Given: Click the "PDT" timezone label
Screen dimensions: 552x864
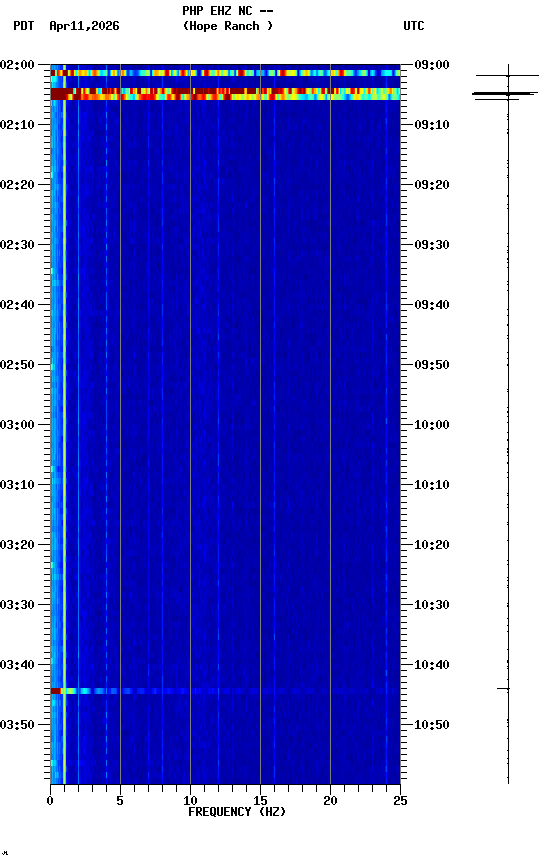Looking at the screenshot, I should [24, 26].
